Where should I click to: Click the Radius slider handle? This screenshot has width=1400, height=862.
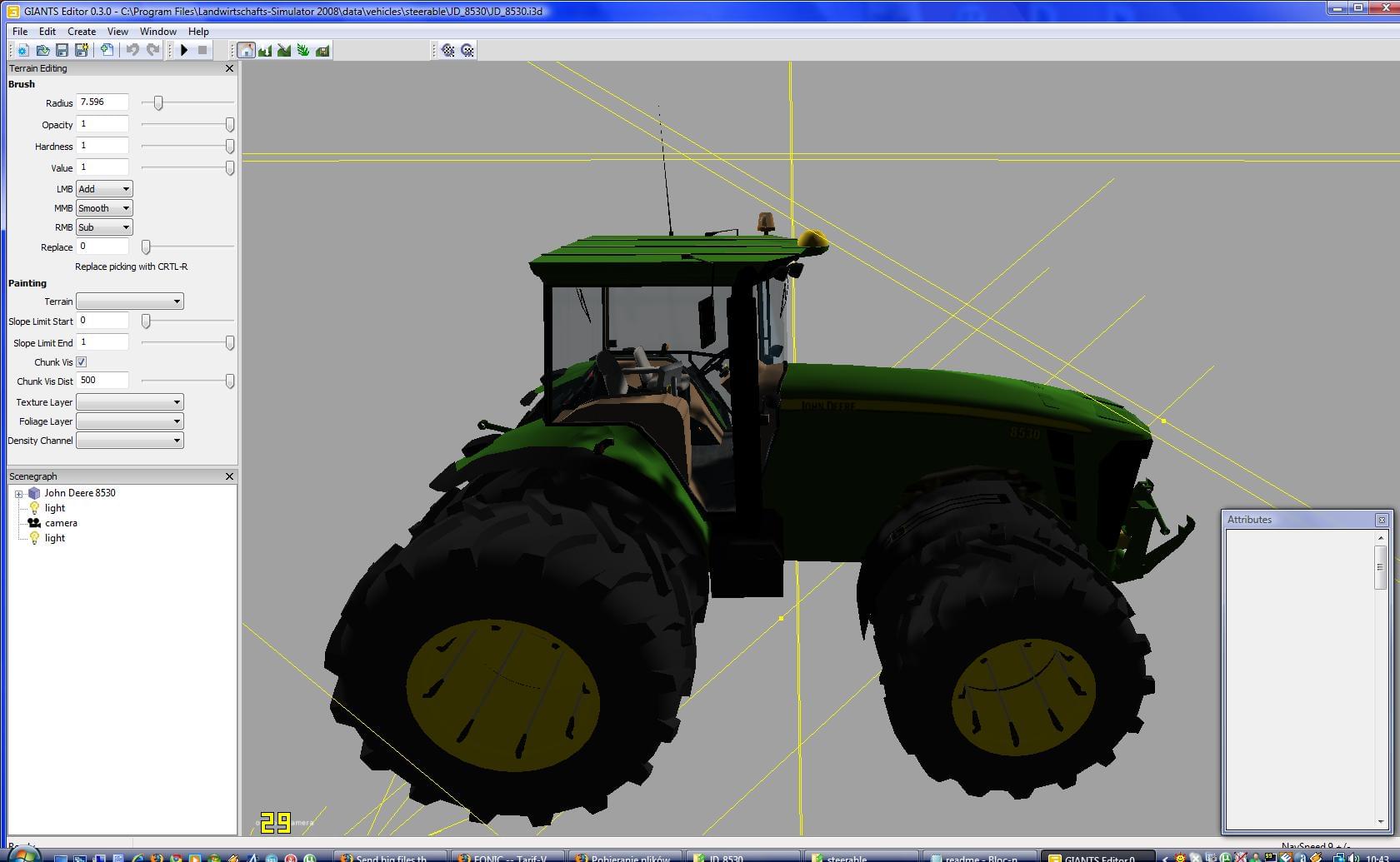tap(158, 103)
